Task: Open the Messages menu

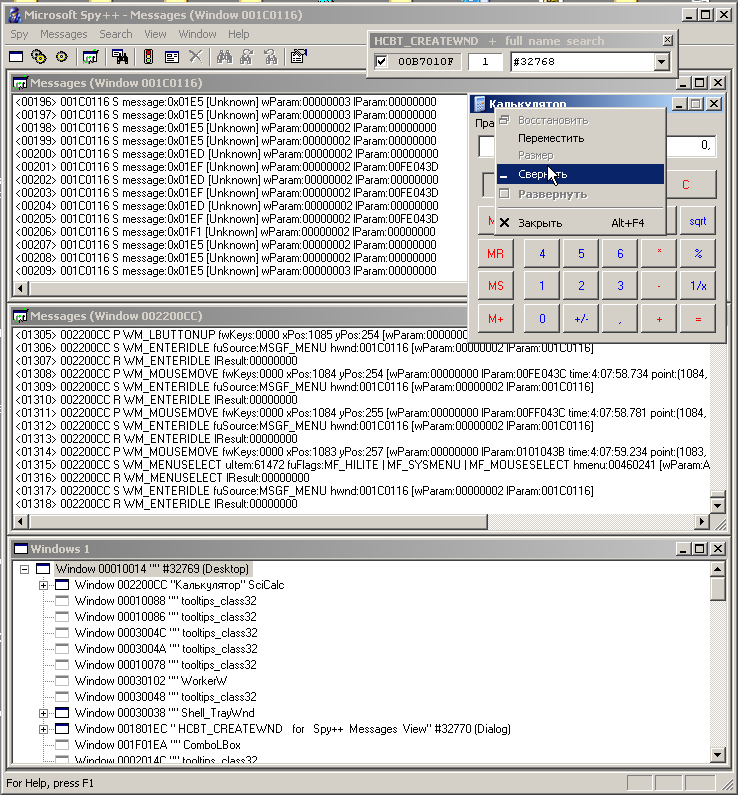Action: coord(63,34)
